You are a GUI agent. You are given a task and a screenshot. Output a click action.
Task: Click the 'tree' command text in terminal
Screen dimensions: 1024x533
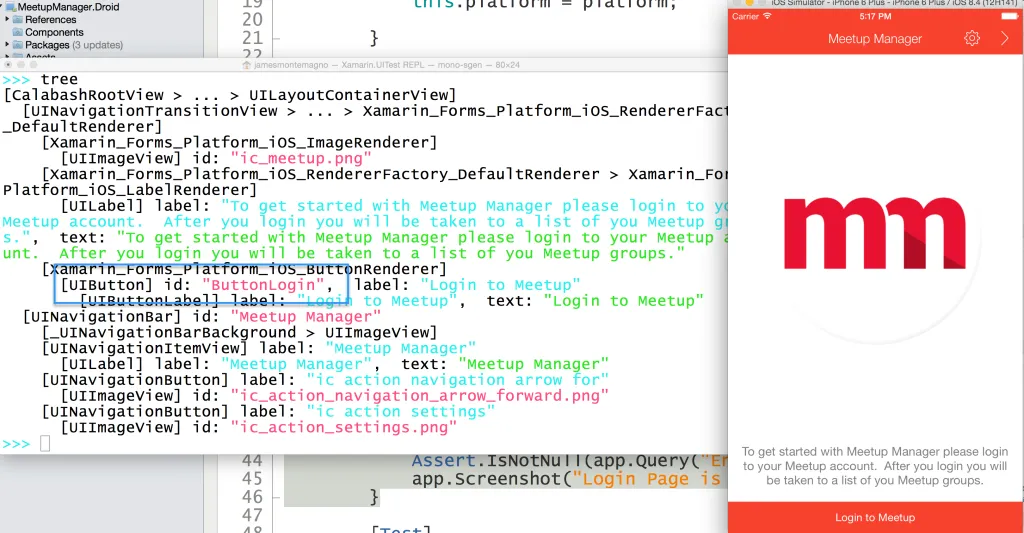coord(59,79)
